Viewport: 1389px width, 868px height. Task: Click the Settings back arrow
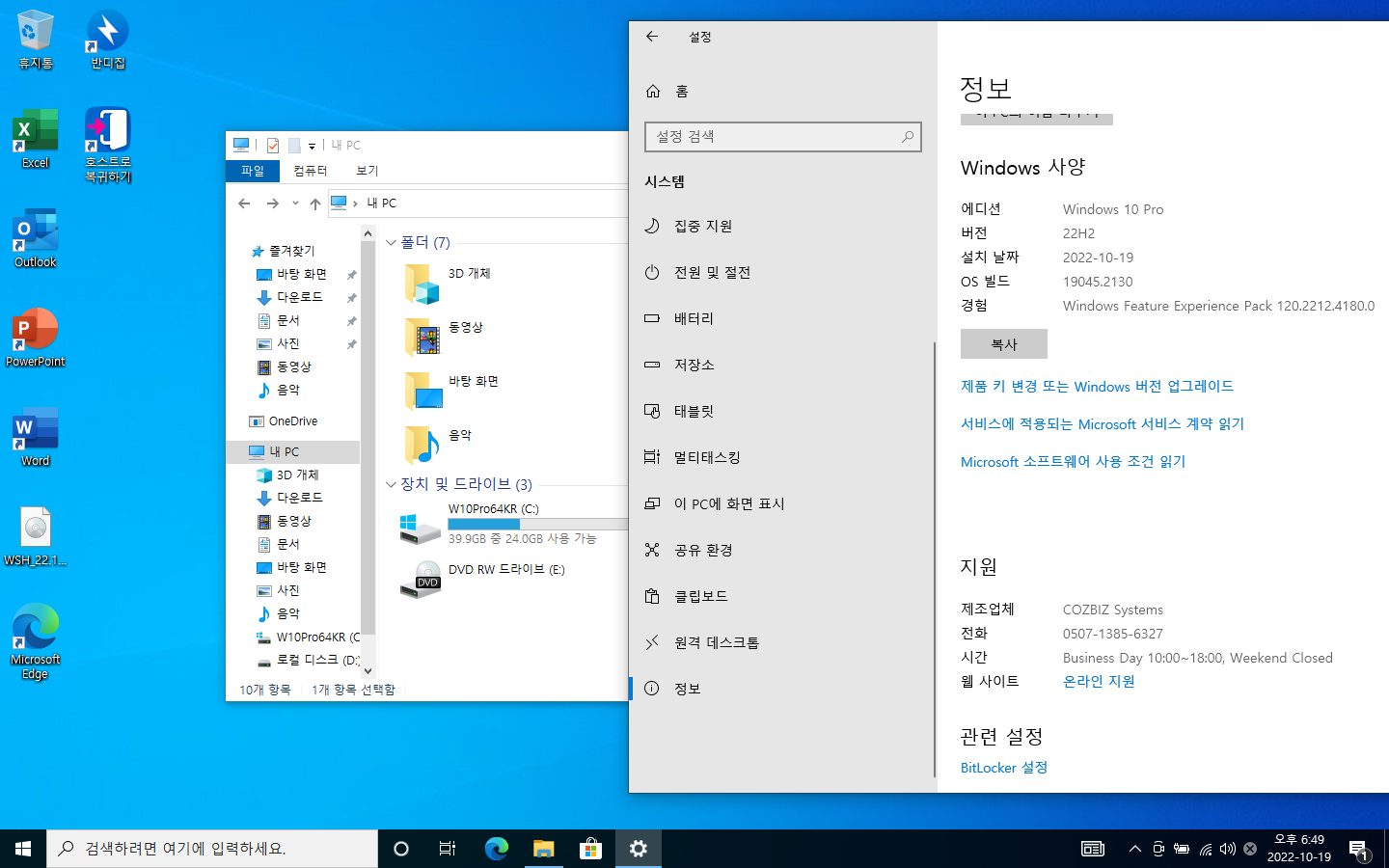[652, 37]
